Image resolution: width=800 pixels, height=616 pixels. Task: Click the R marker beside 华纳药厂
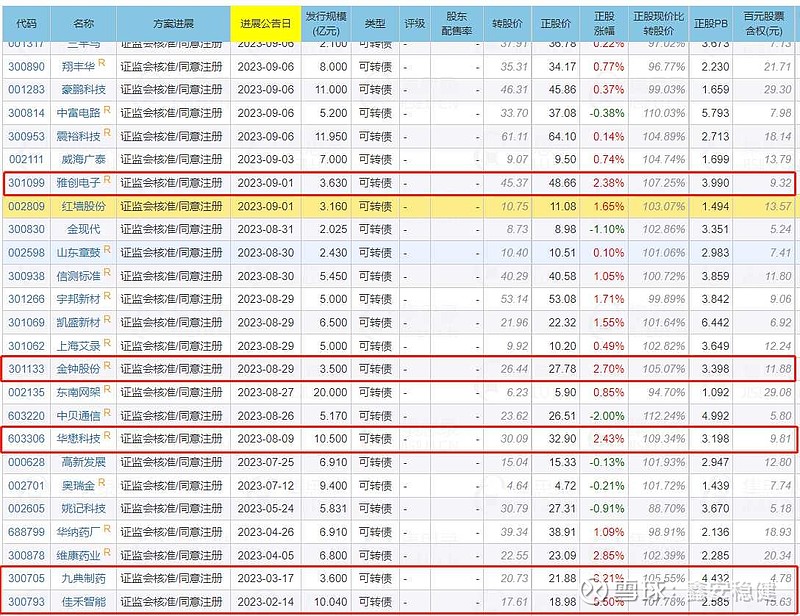pos(107,528)
